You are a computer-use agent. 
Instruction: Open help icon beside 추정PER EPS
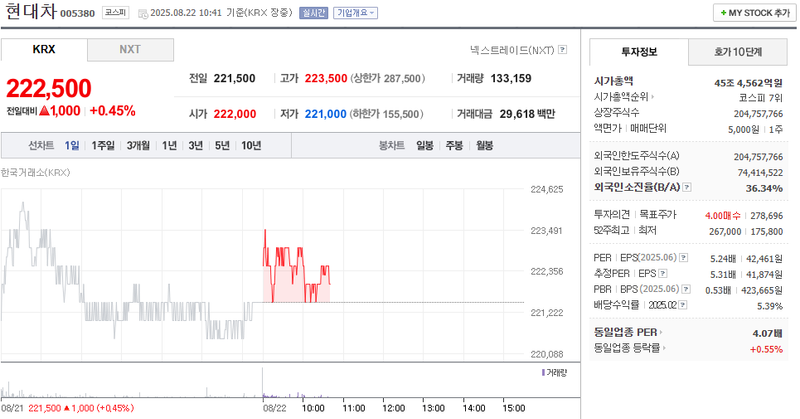(663, 274)
